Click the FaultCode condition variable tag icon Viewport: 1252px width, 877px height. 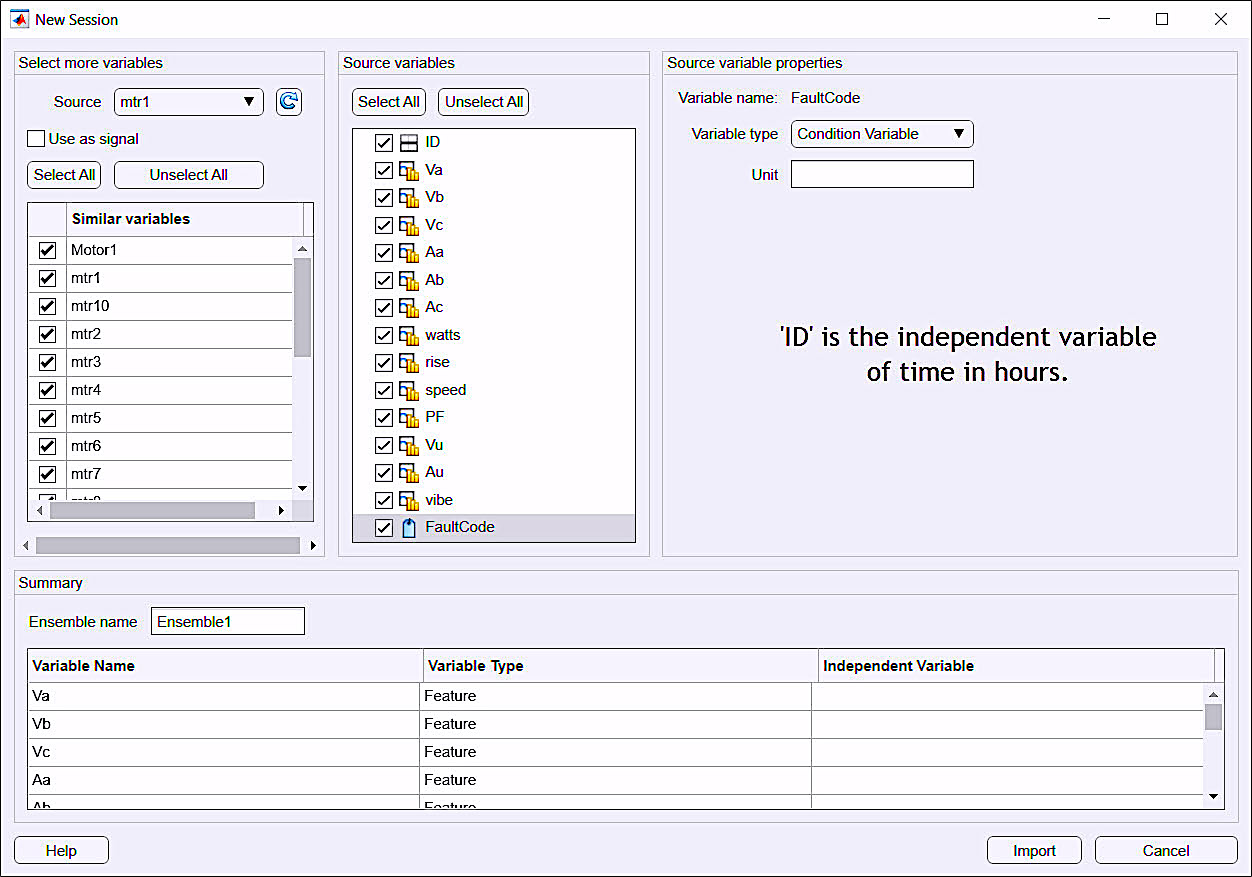pyautogui.click(x=408, y=528)
